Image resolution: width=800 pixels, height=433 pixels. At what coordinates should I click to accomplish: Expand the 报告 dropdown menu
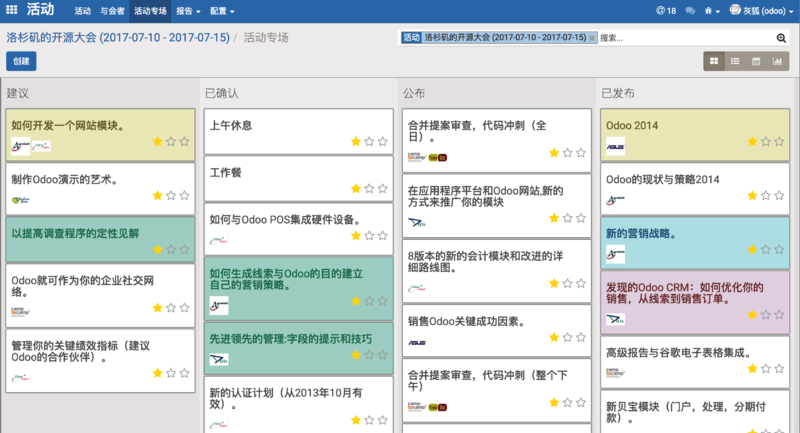(188, 11)
